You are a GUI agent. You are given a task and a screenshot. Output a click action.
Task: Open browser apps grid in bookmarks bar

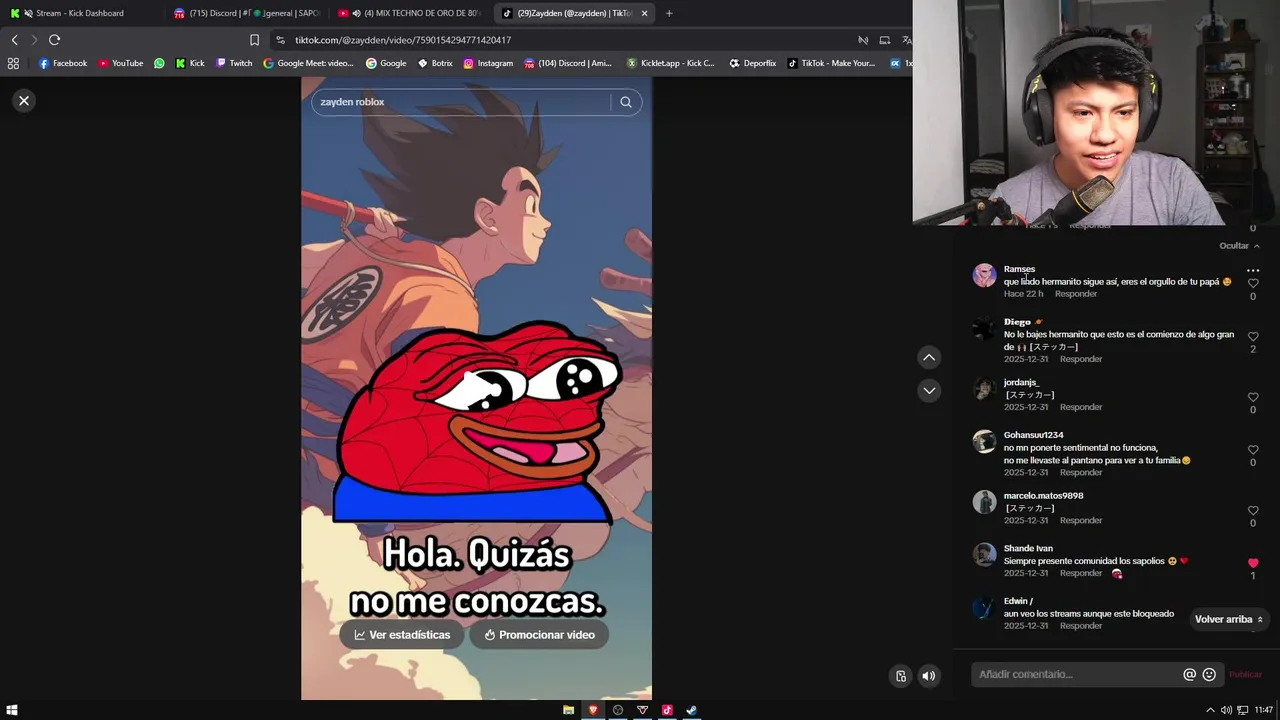(x=13, y=63)
